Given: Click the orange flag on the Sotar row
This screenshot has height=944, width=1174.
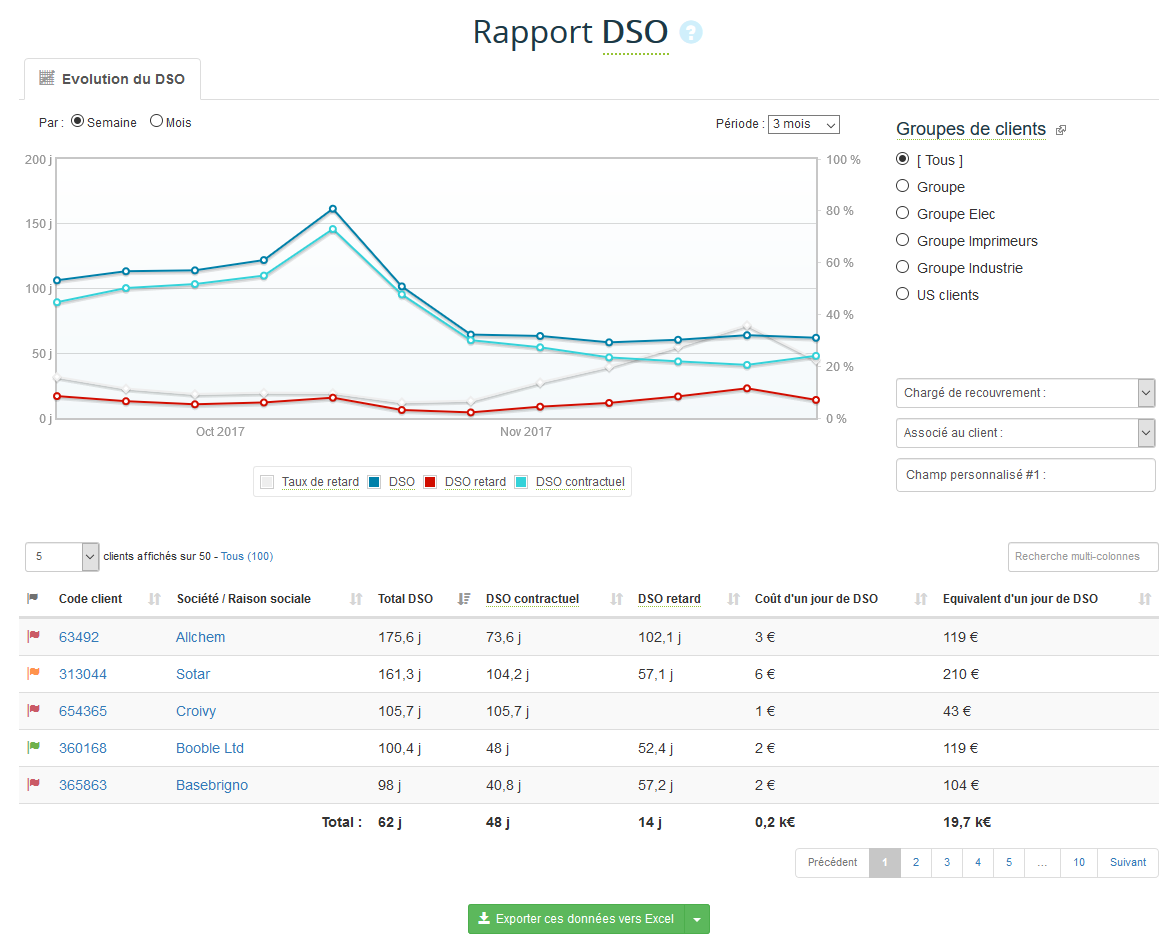Looking at the screenshot, I should click(x=34, y=673).
